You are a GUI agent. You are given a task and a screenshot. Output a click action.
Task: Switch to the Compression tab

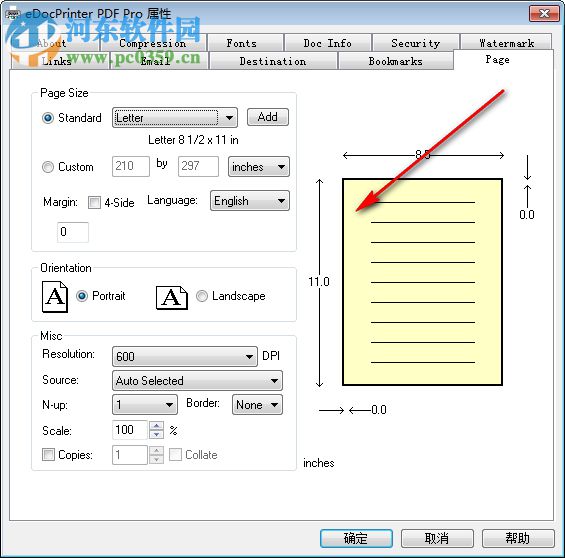(x=153, y=43)
